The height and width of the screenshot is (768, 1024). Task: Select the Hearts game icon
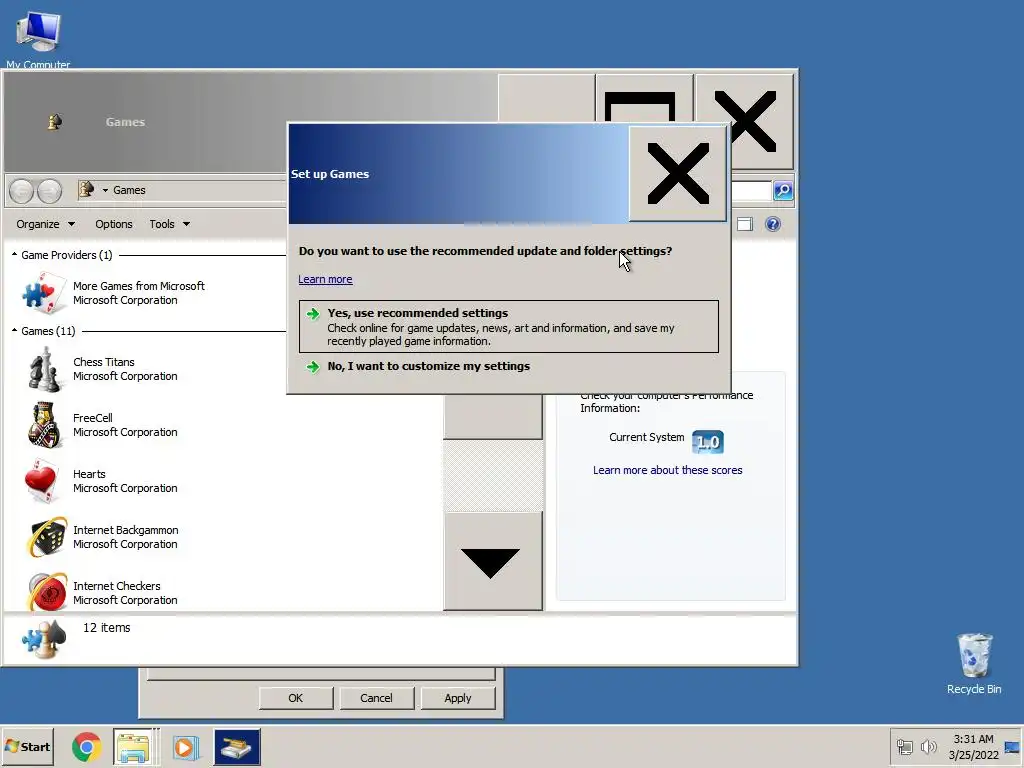(42, 481)
